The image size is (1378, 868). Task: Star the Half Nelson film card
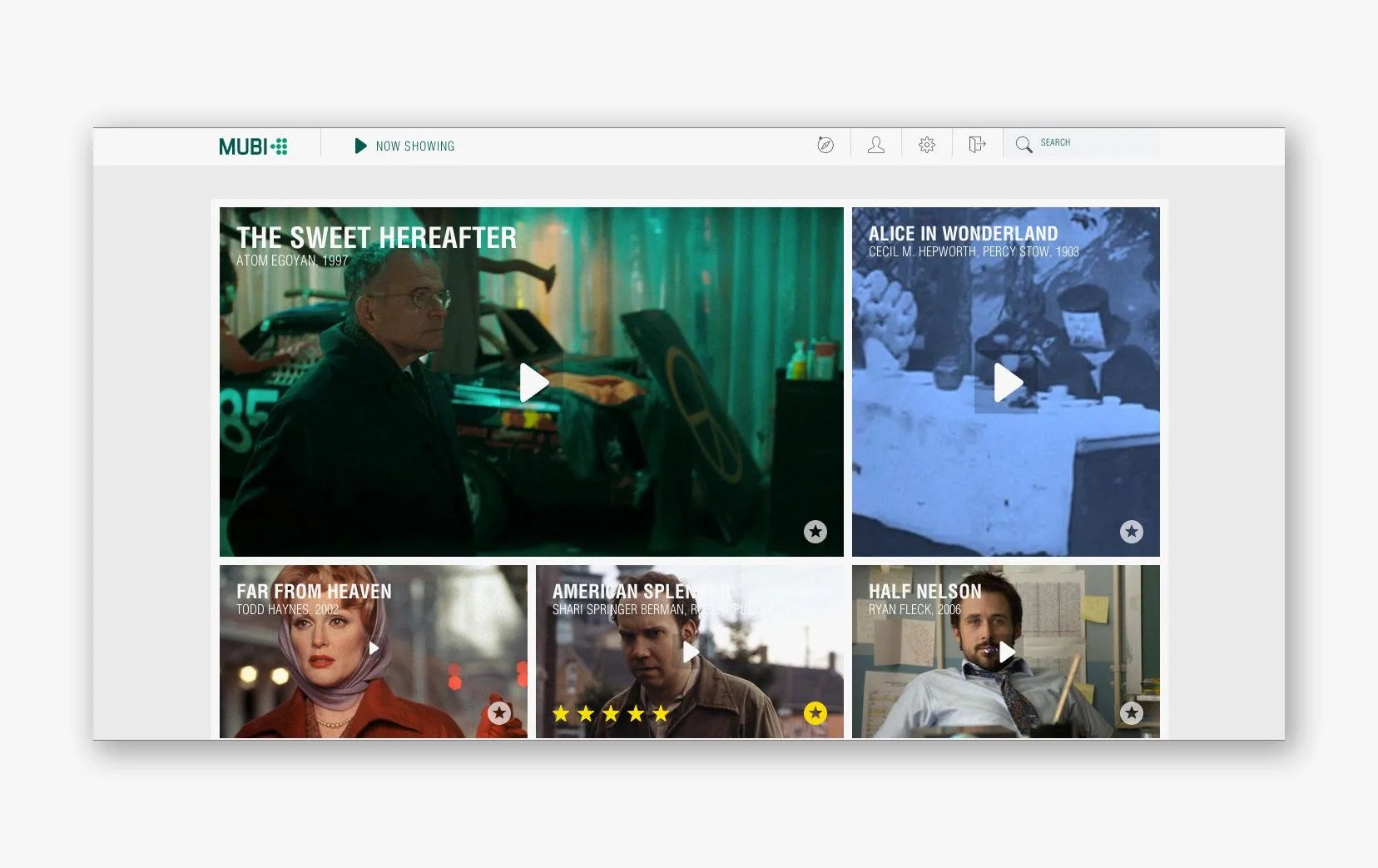pos(1132,712)
